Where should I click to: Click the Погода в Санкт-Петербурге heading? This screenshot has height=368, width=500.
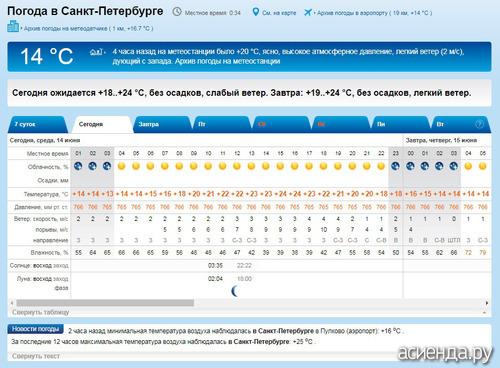click(85, 11)
